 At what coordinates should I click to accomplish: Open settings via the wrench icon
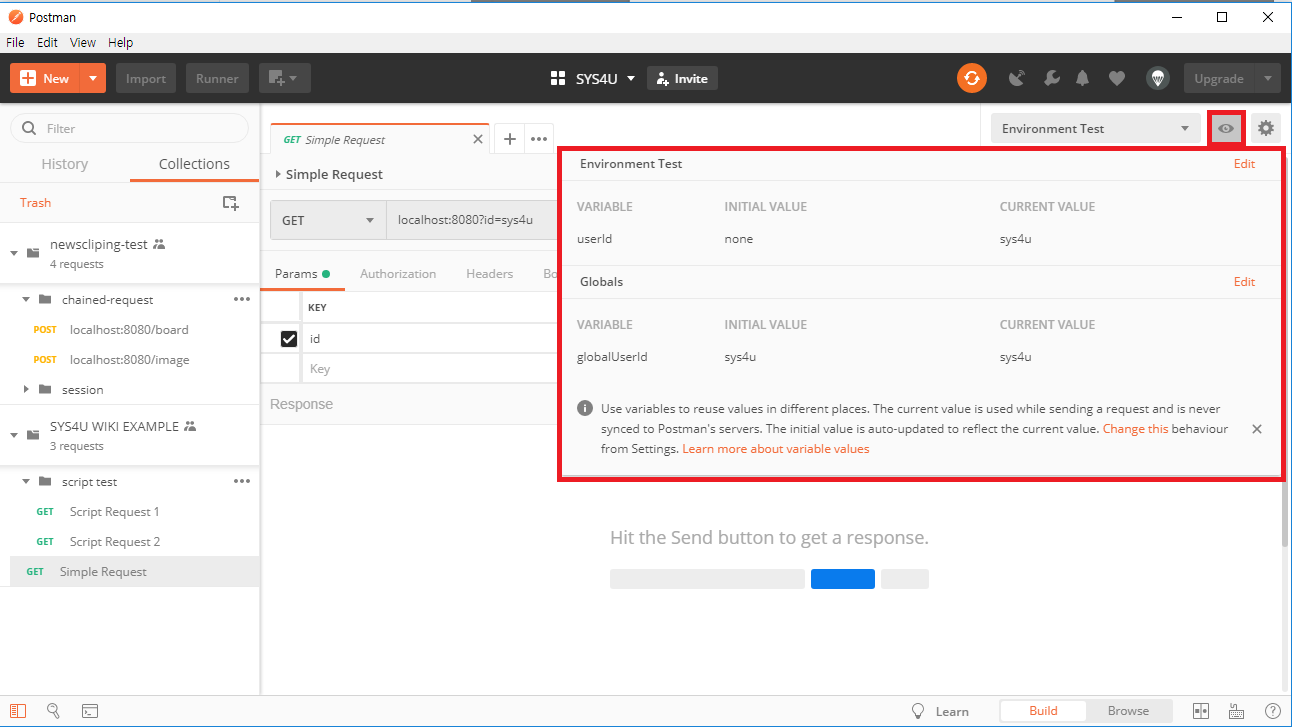tap(1051, 78)
